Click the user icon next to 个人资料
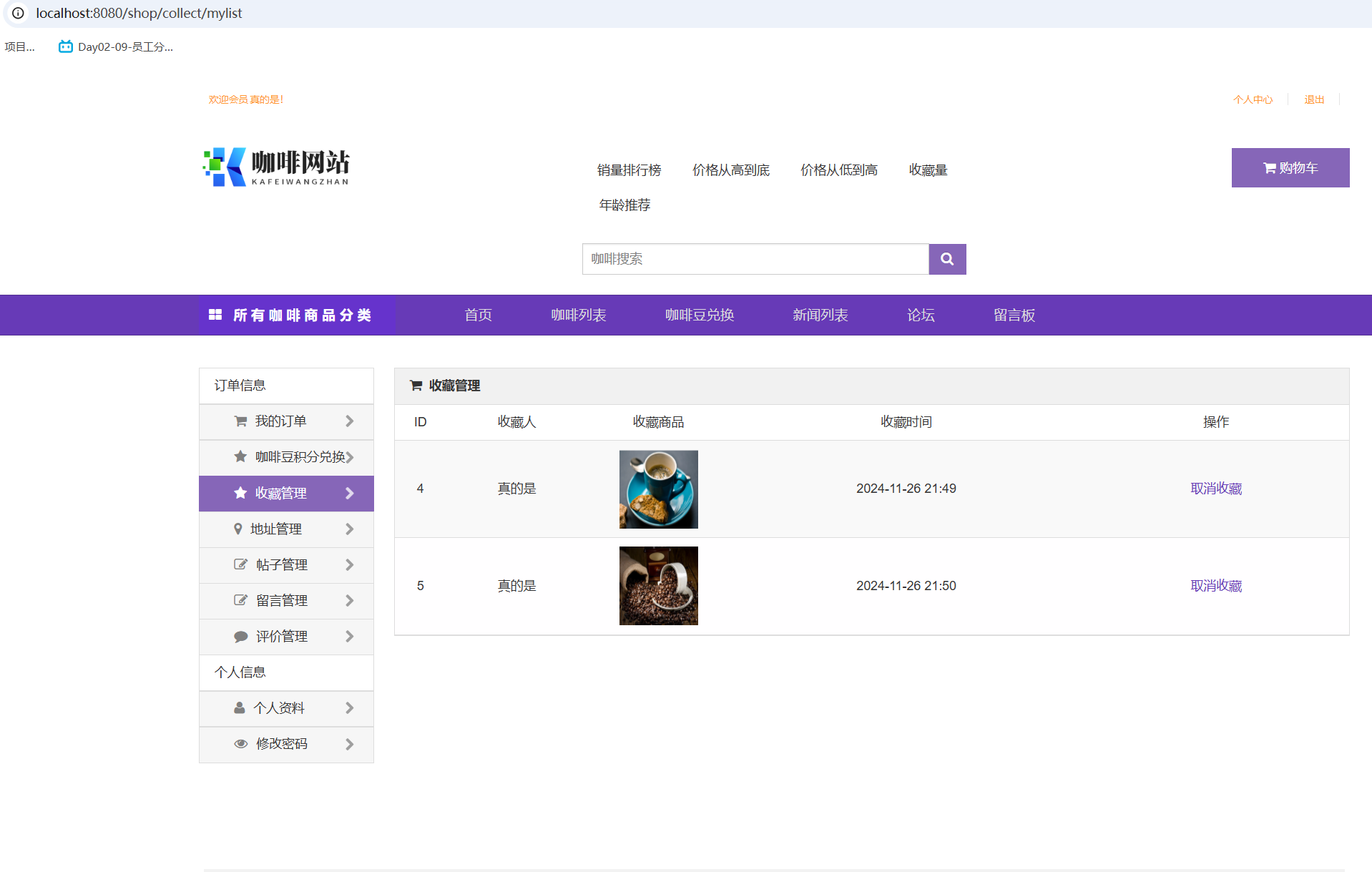 click(239, 708)
